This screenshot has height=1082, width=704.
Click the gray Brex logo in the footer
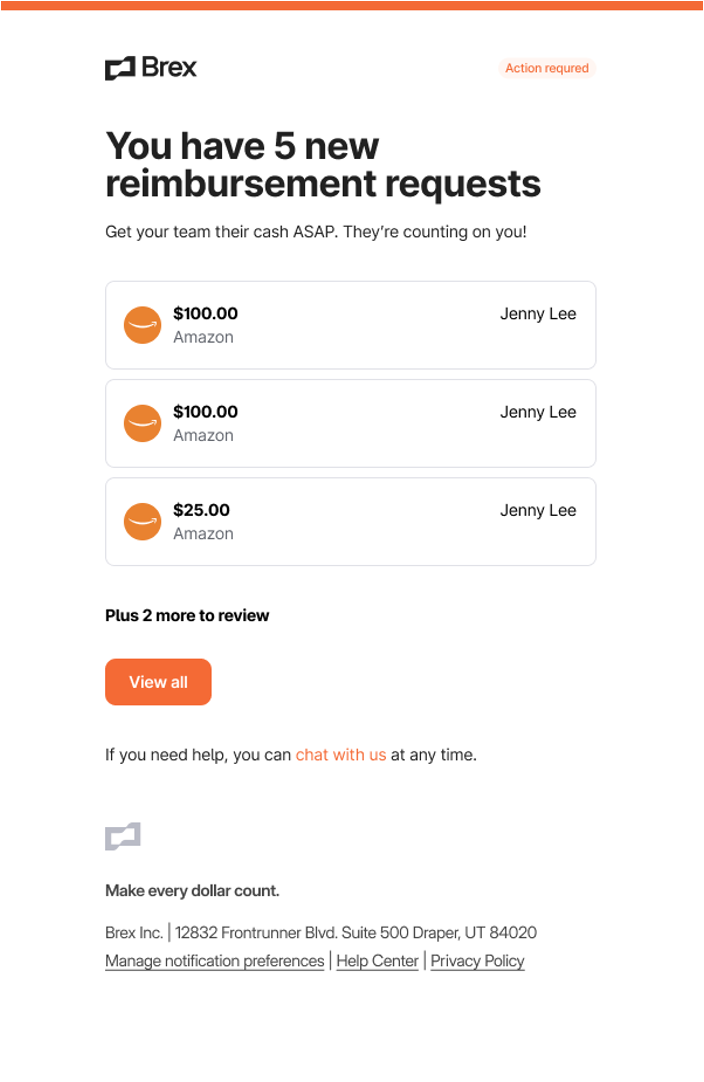point(123,837)
